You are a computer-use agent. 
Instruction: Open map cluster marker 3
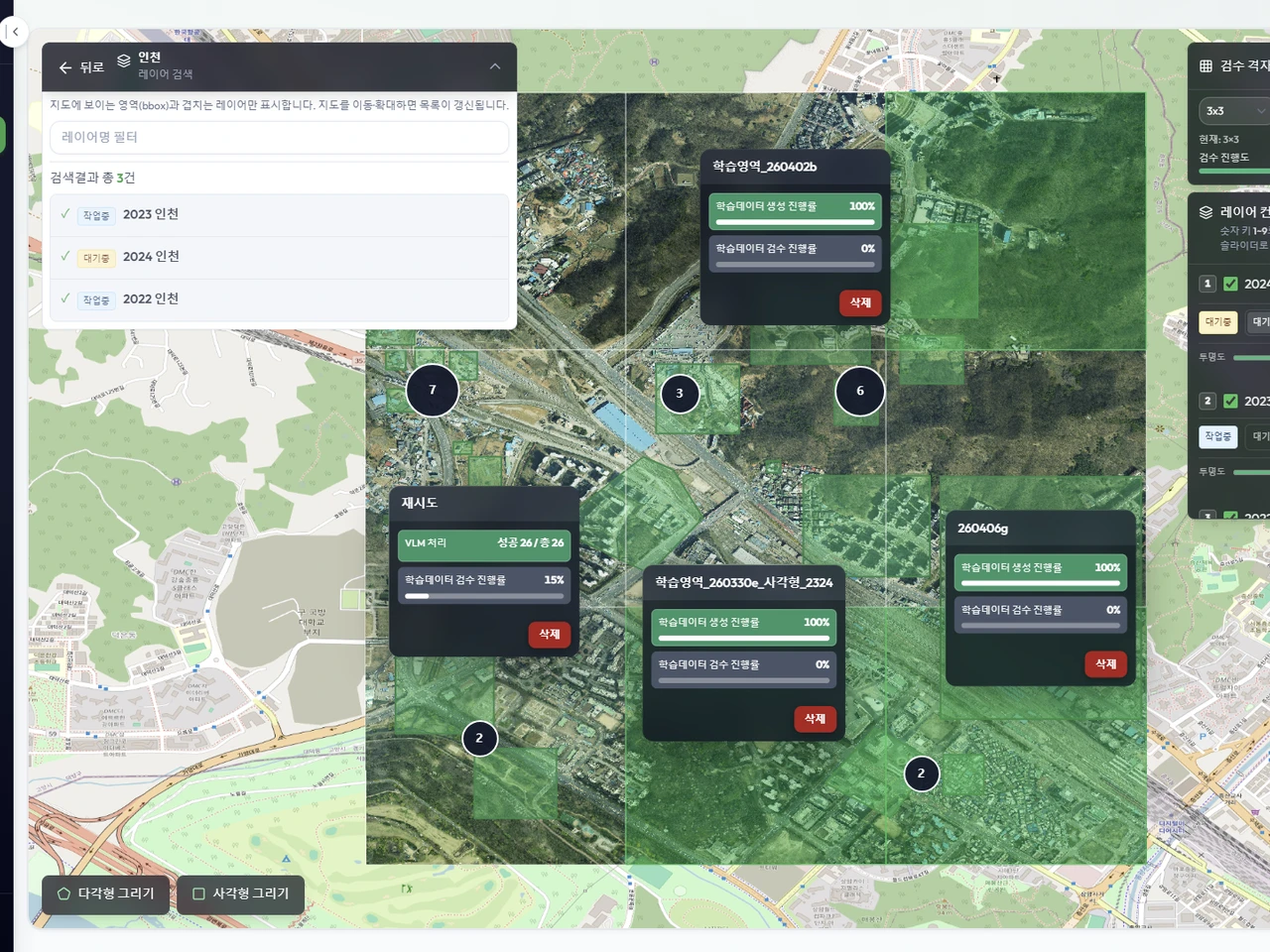pos(680,394)
